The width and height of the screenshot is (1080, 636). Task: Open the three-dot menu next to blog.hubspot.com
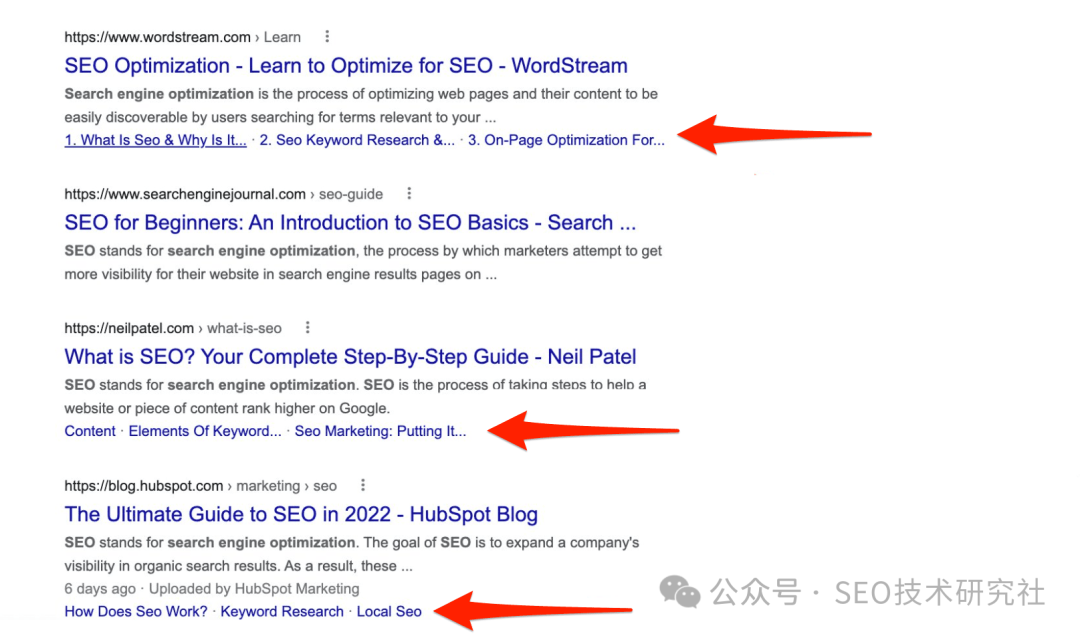pyautogui.click(x=363, y=485)
